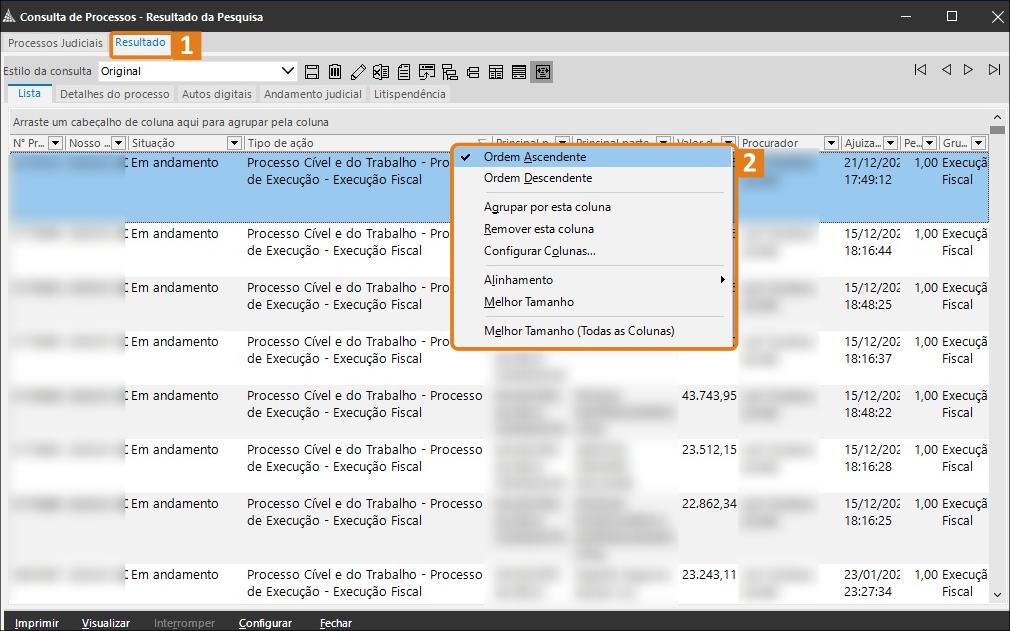Viewport: 1010px width, 631px height.
Task: Click the two stacked boxes icon in toolbar
Action: point(473,72)
